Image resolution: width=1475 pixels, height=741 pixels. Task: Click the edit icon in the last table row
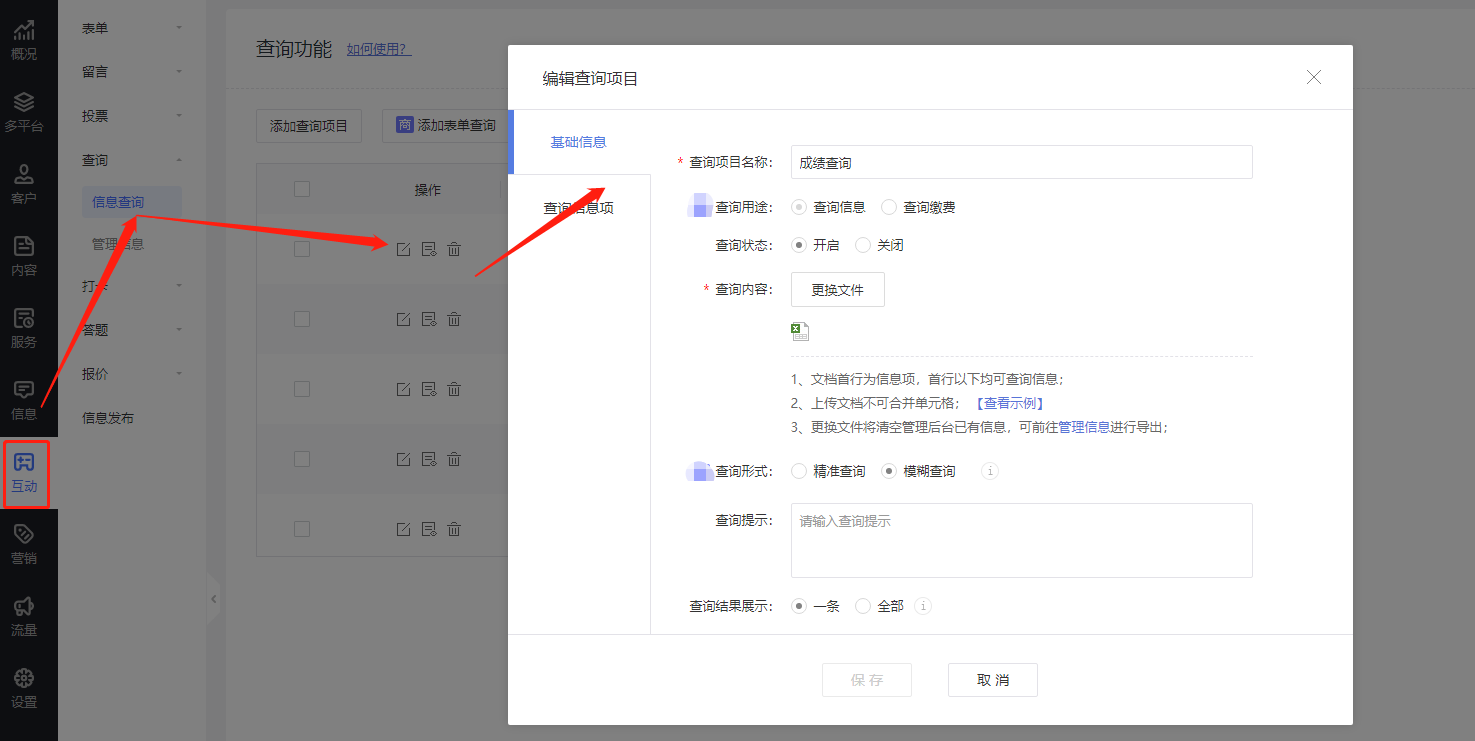click(x=403, y=529)
